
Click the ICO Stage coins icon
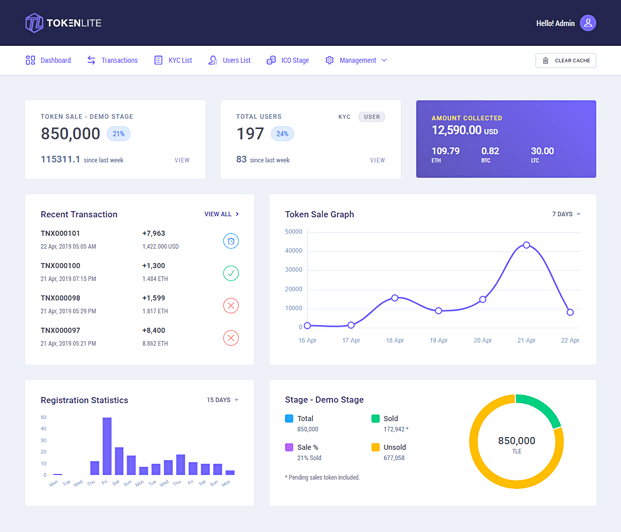tap(271, 60)
